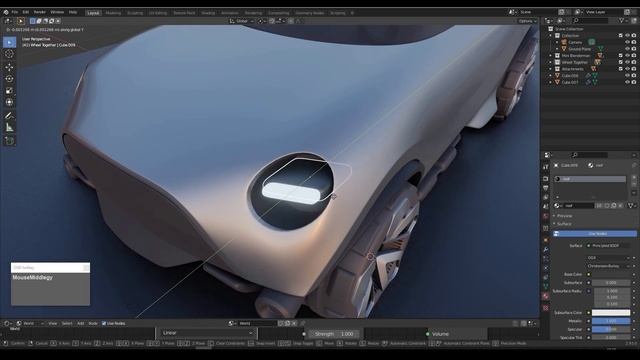Image resolution: width=640 pixels, height=360 pixels.
Task: Open the Particles properties tab
Action: click(x=546, y=258)
